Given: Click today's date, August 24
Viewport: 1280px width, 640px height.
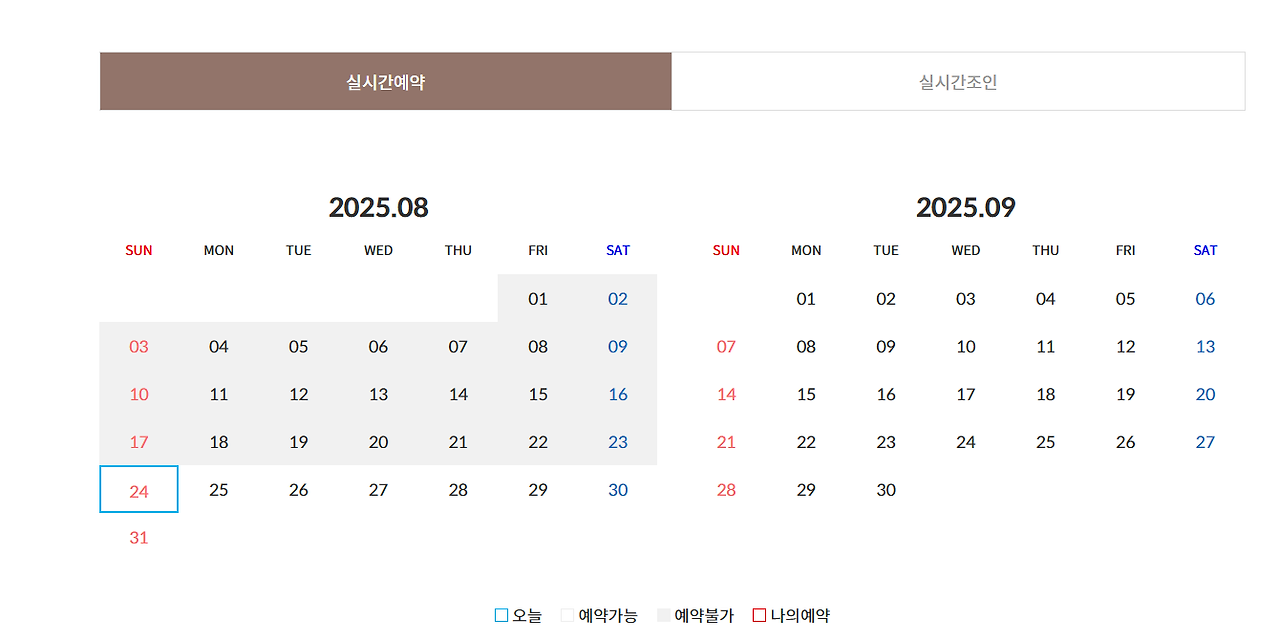Looking at the screenshot, I should click(x=139, y=489).
